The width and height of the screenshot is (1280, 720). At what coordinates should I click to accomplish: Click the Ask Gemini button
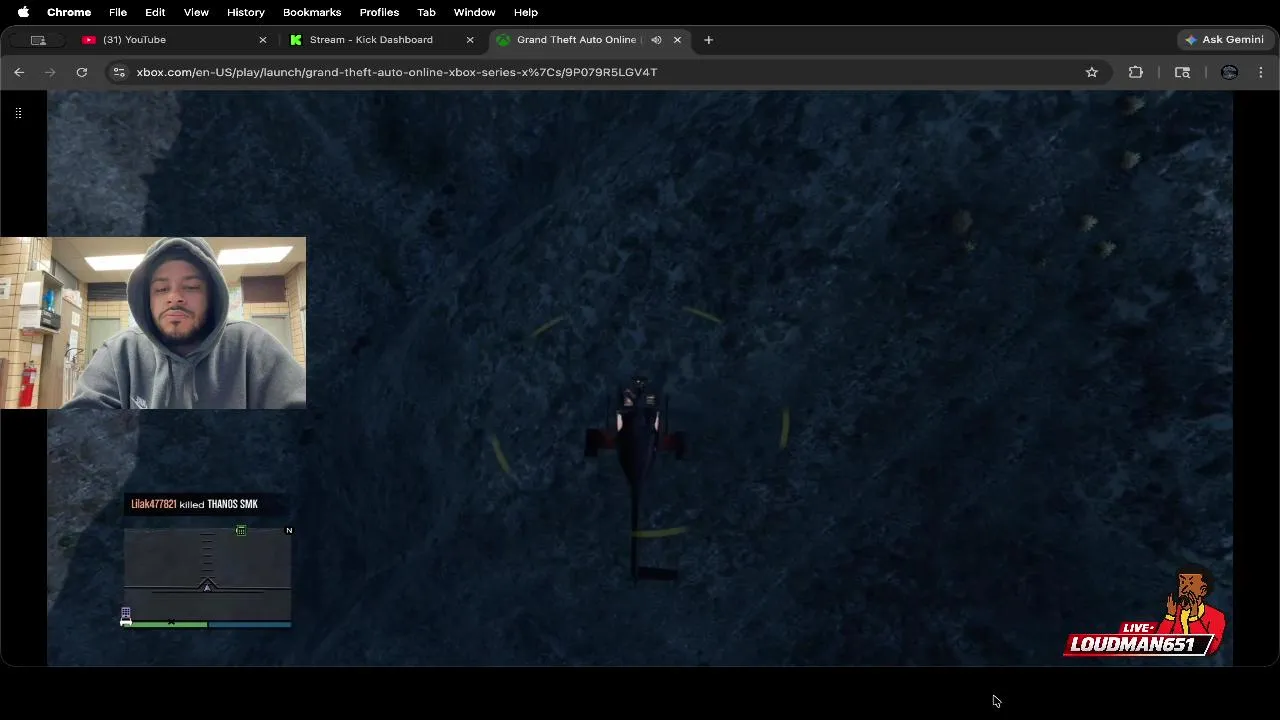1224,40
